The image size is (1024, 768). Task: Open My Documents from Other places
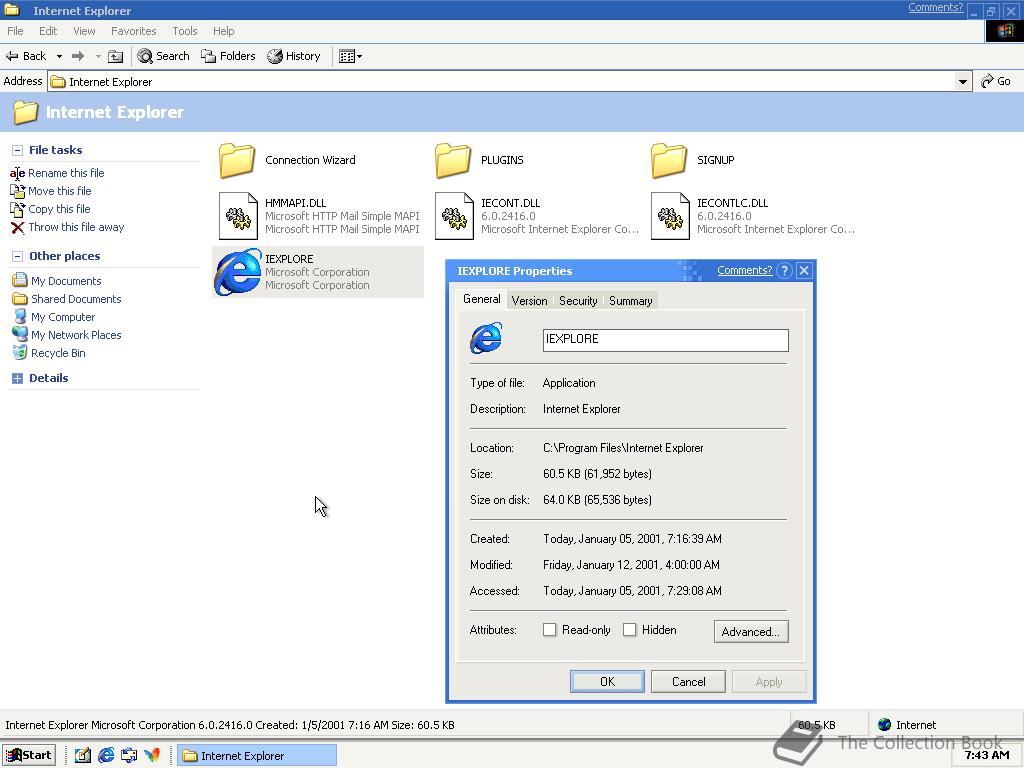pyautogui.click(x=66, y=281)
